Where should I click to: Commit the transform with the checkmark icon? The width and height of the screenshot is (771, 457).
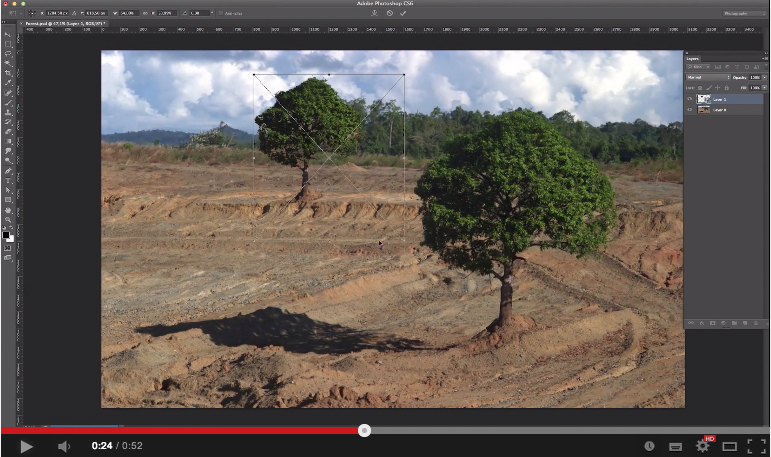pos(403,13)
